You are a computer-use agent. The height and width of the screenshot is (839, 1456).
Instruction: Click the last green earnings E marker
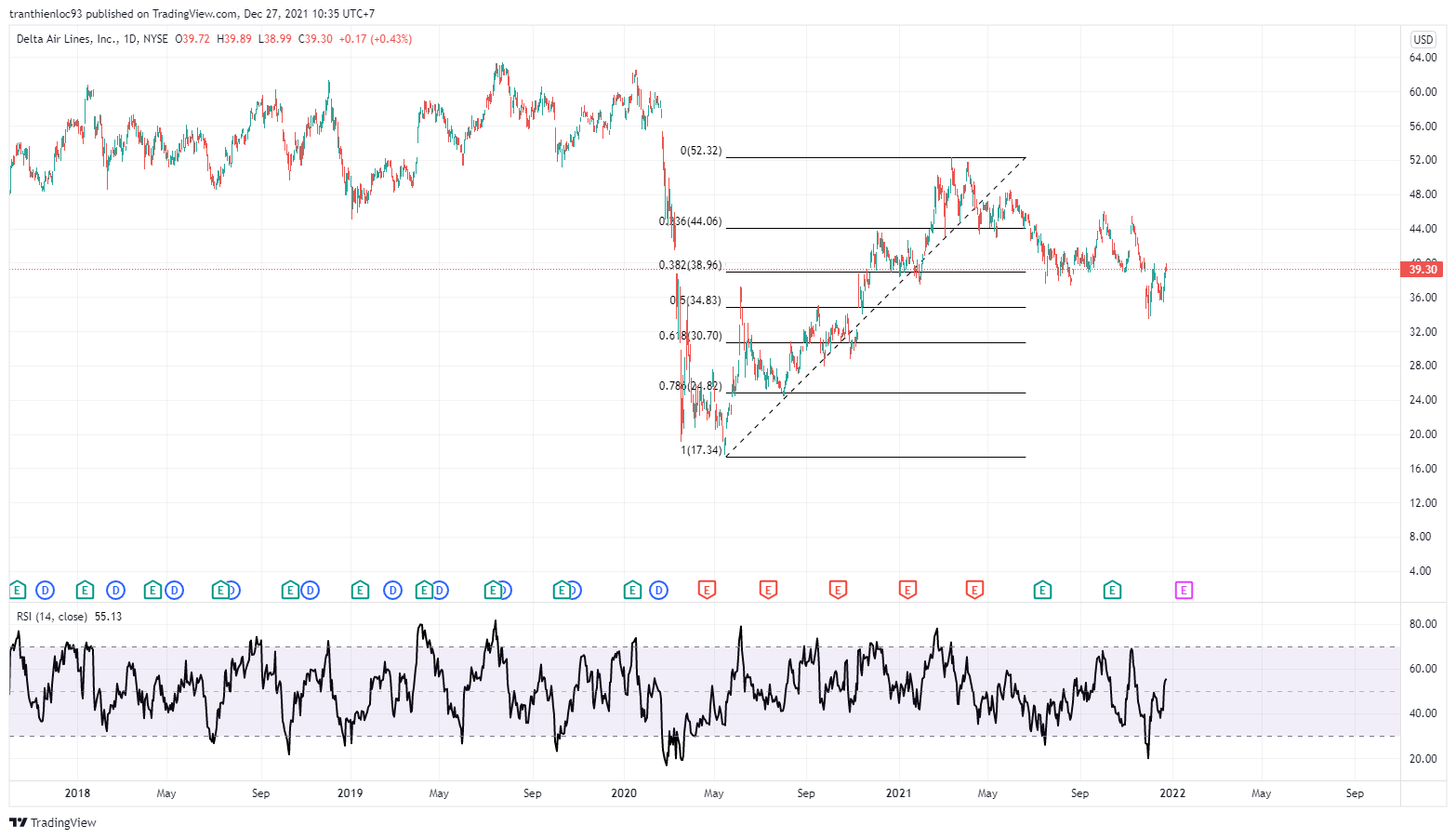(x=1112, y=590)
